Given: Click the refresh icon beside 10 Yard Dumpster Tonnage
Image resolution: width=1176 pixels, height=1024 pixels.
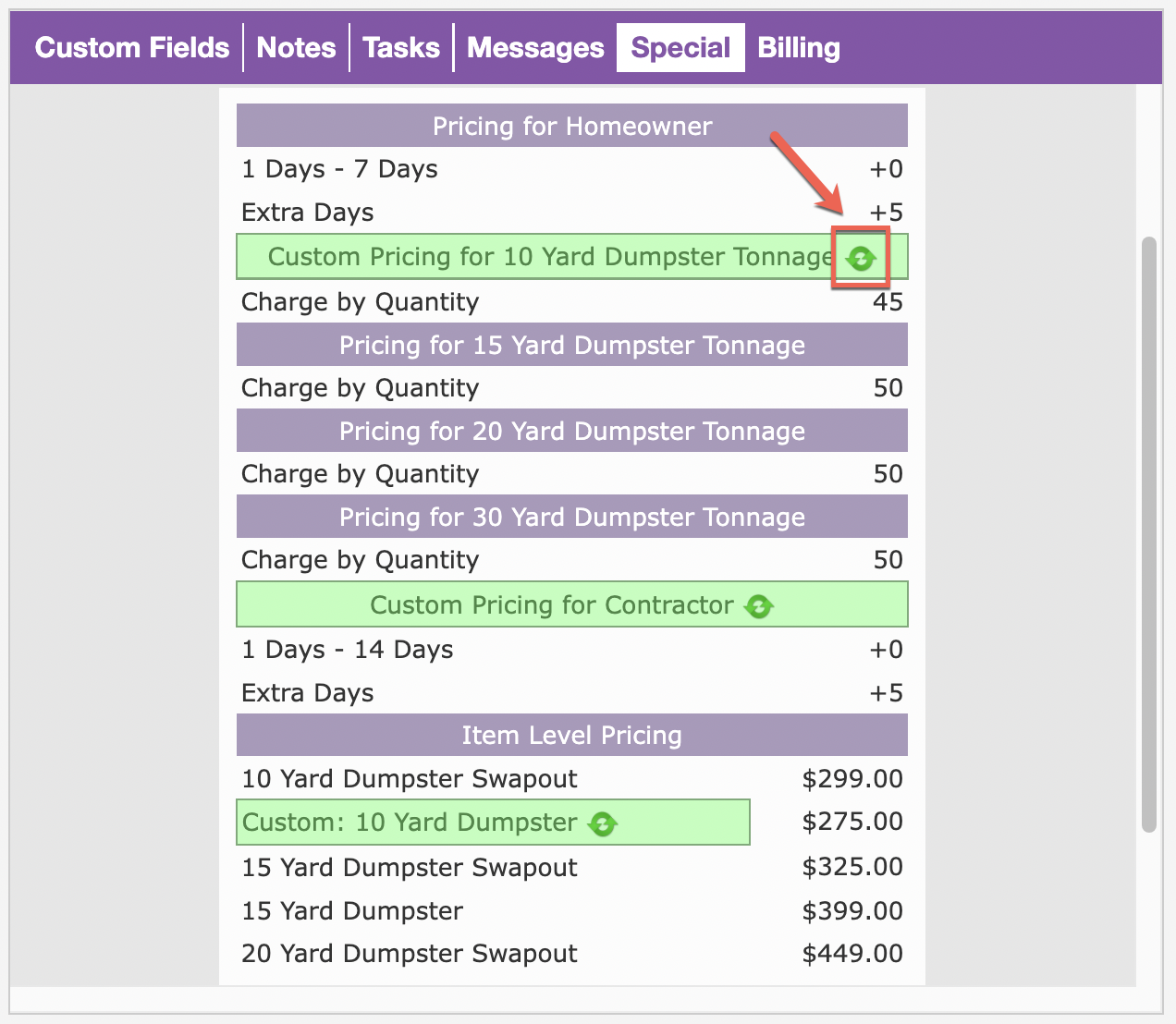Looking at the screenshot, I should (x=861, y=258).
